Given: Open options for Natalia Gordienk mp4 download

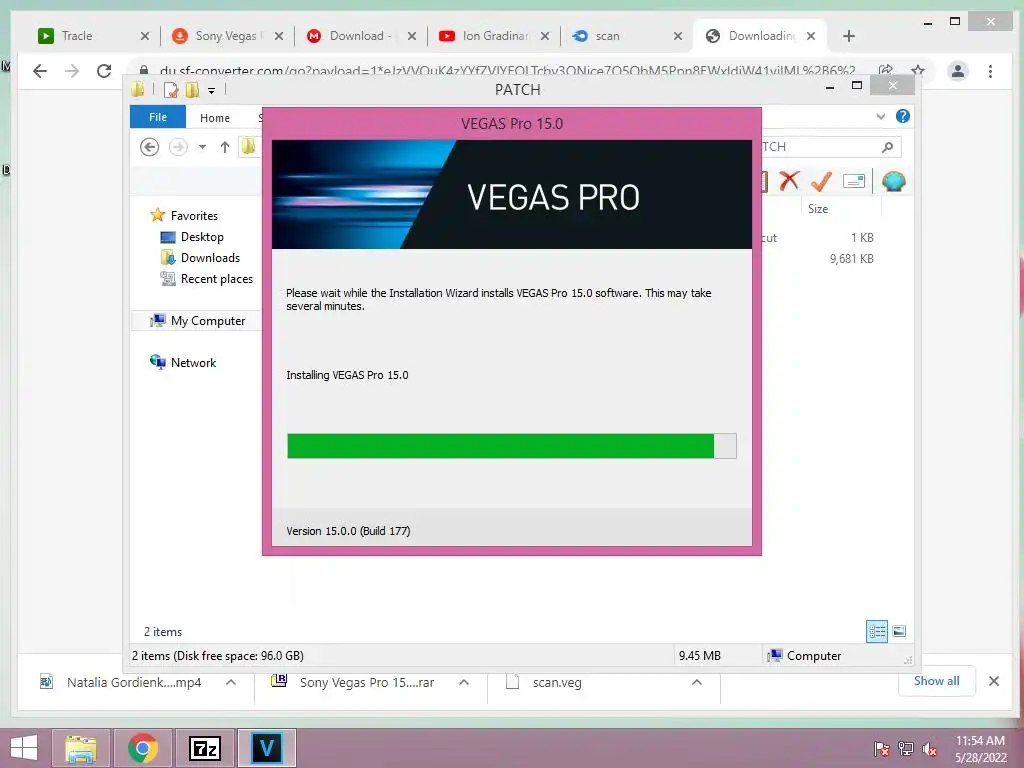Looking at the screenshot, I should pos(231,682).
